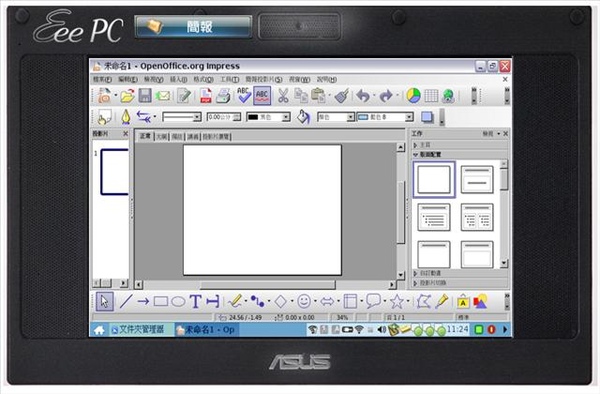Image resolution: width=600 pixels, height=394 pixels.
Task: Save the presentation using the floppy disk icon
Action: [145, 96]
